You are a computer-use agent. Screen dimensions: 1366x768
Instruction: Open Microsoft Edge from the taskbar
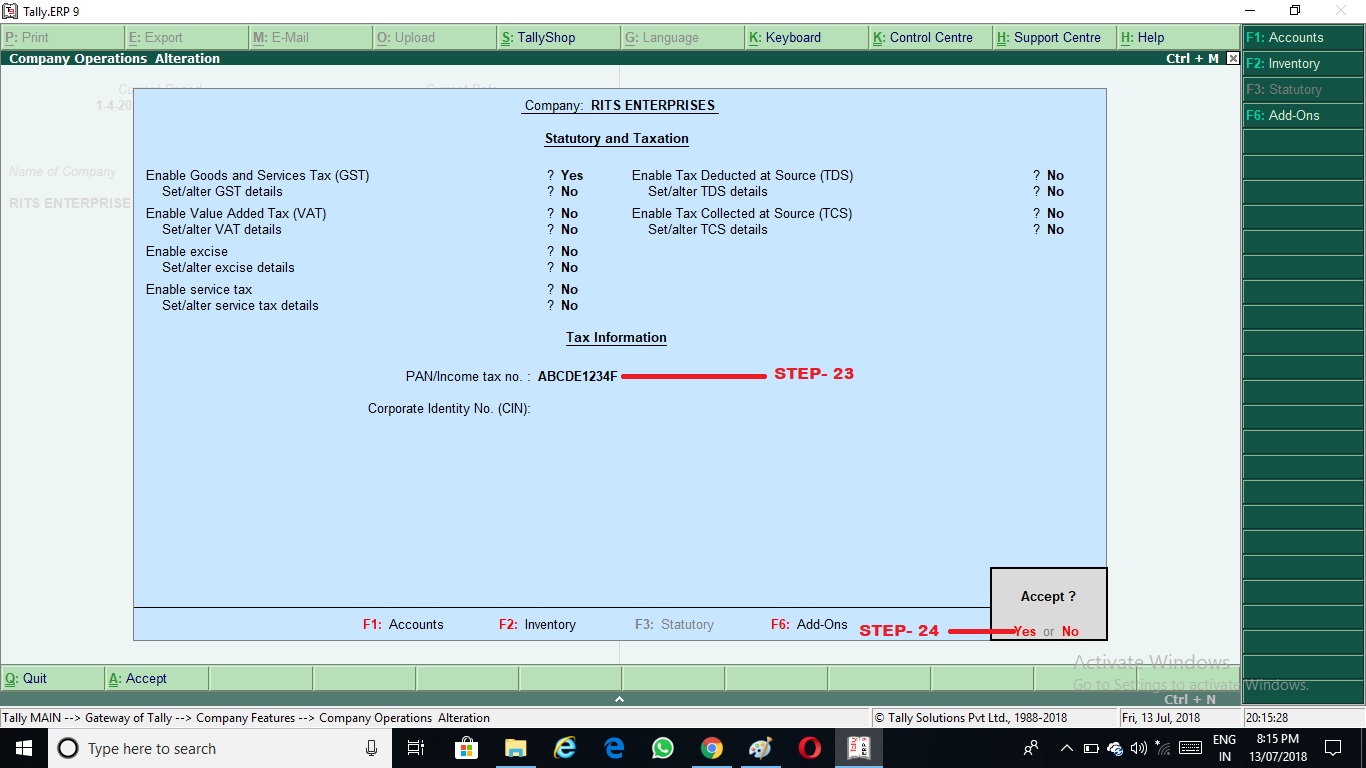(x=614, y=748)
